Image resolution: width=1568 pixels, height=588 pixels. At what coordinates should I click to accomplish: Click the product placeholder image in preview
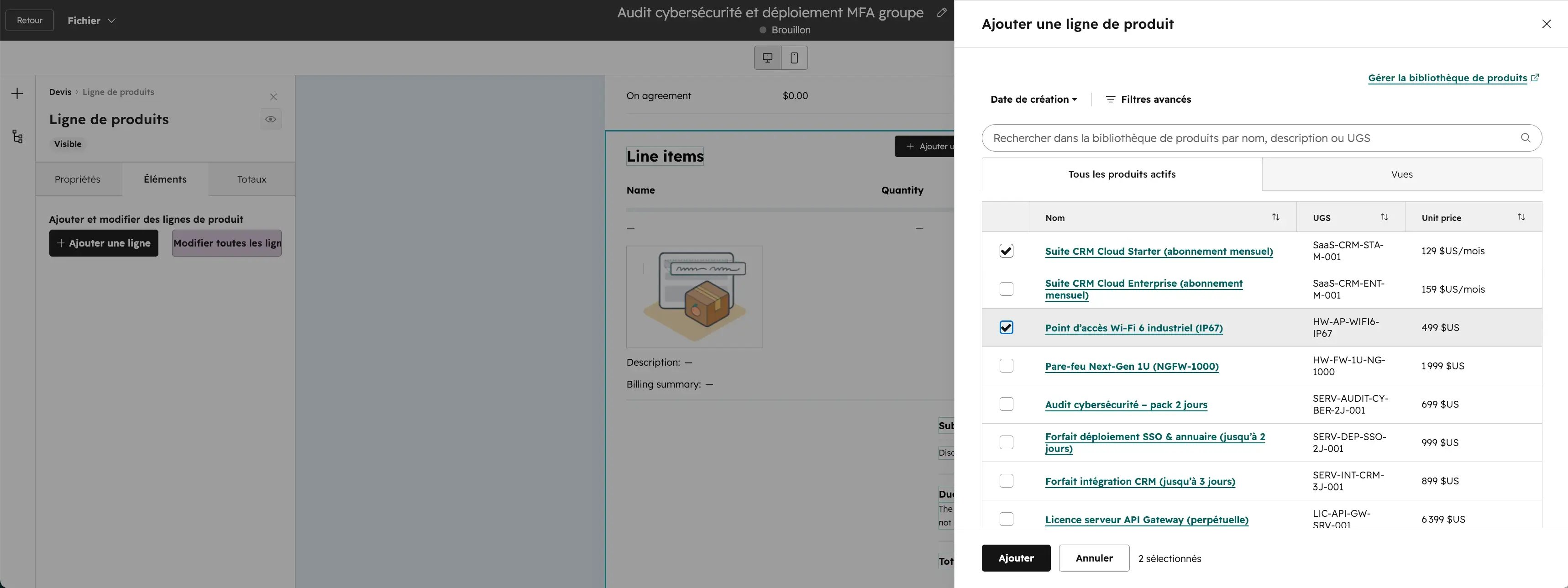(x=694, y=297)
